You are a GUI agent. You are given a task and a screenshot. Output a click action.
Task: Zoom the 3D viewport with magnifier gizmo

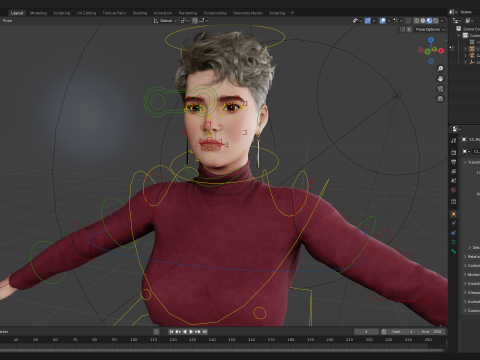[440, 69]
